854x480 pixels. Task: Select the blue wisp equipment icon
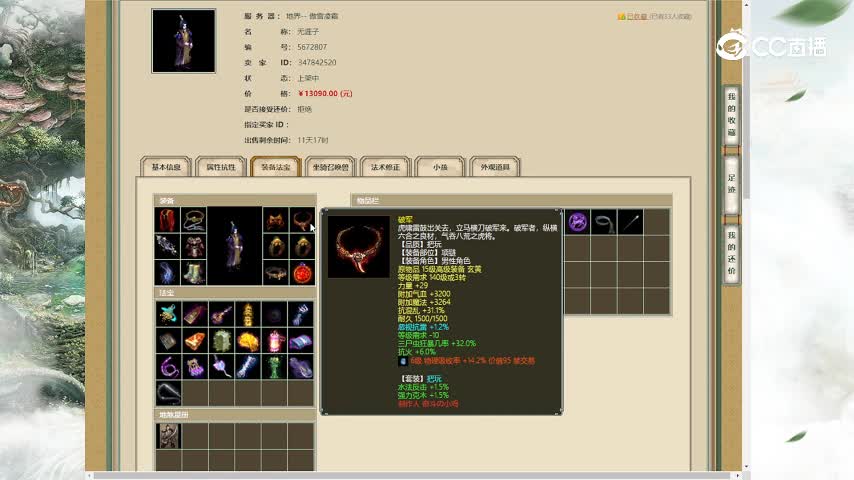[x=167, y=272]
